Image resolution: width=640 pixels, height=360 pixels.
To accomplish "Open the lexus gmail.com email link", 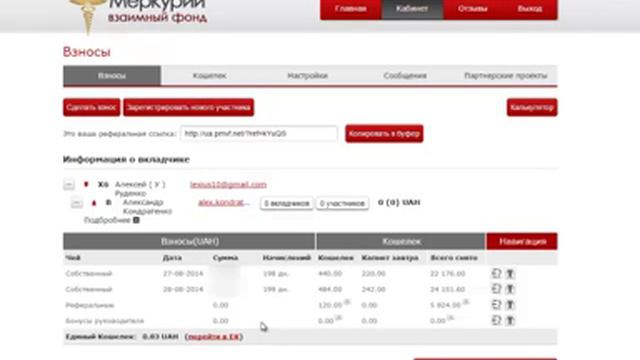I will [228, 184].
